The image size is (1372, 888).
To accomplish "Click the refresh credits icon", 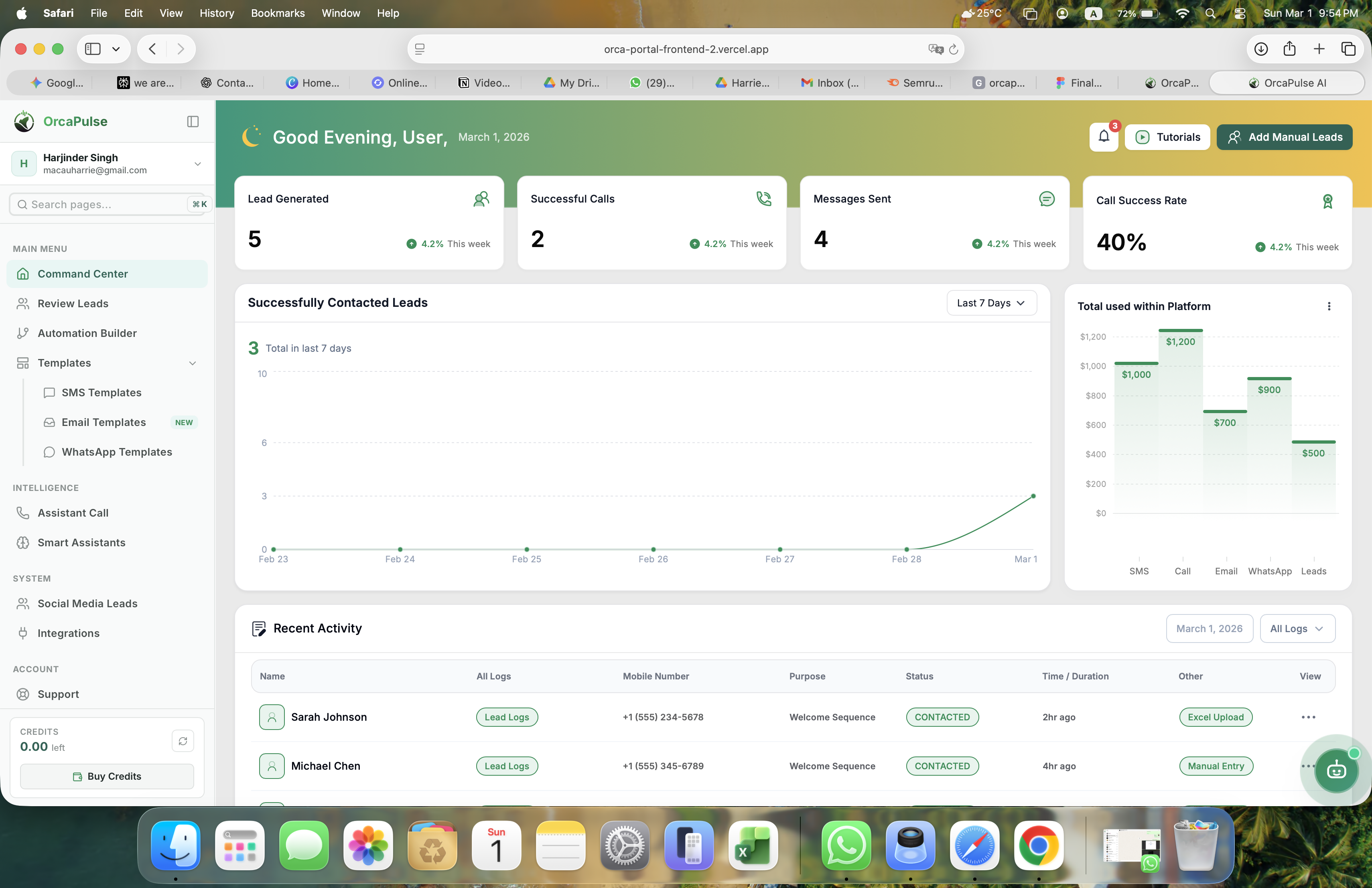I will (183, 740).
